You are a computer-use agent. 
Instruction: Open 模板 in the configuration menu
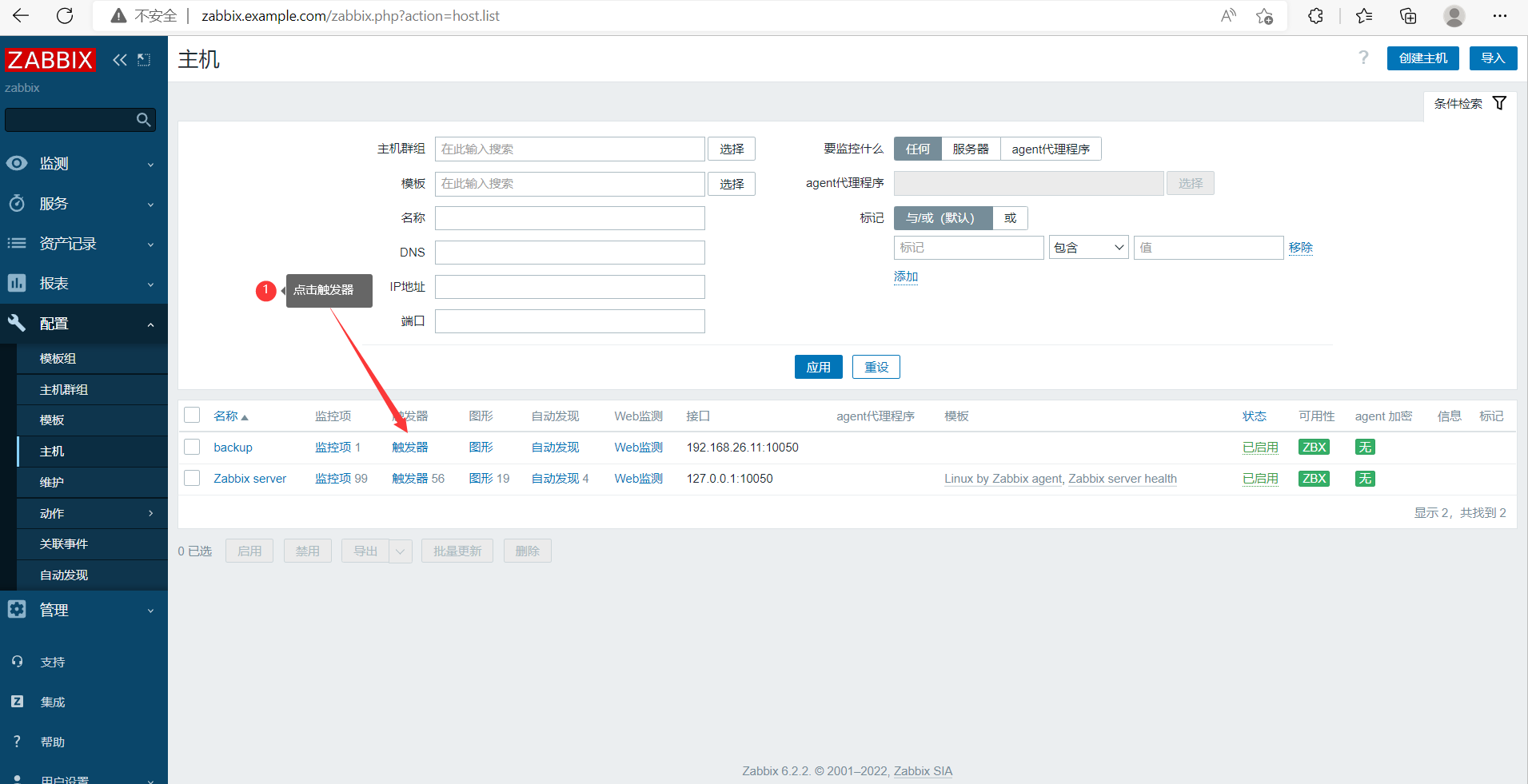pyautogui.click(x=92, y=420)
